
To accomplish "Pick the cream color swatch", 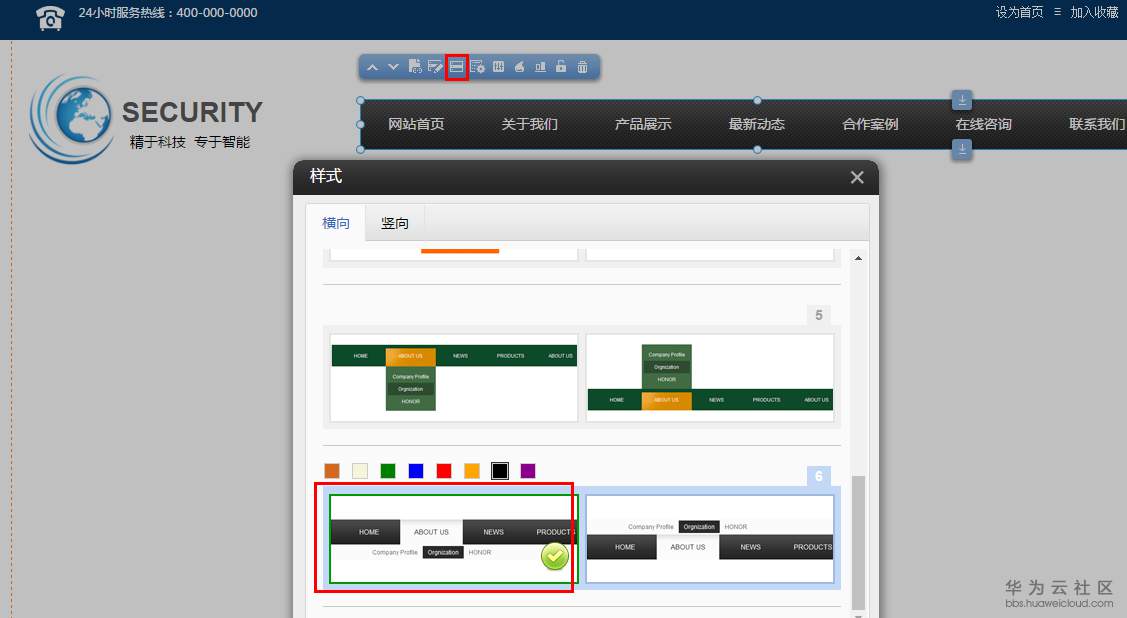I will [360, 471].
